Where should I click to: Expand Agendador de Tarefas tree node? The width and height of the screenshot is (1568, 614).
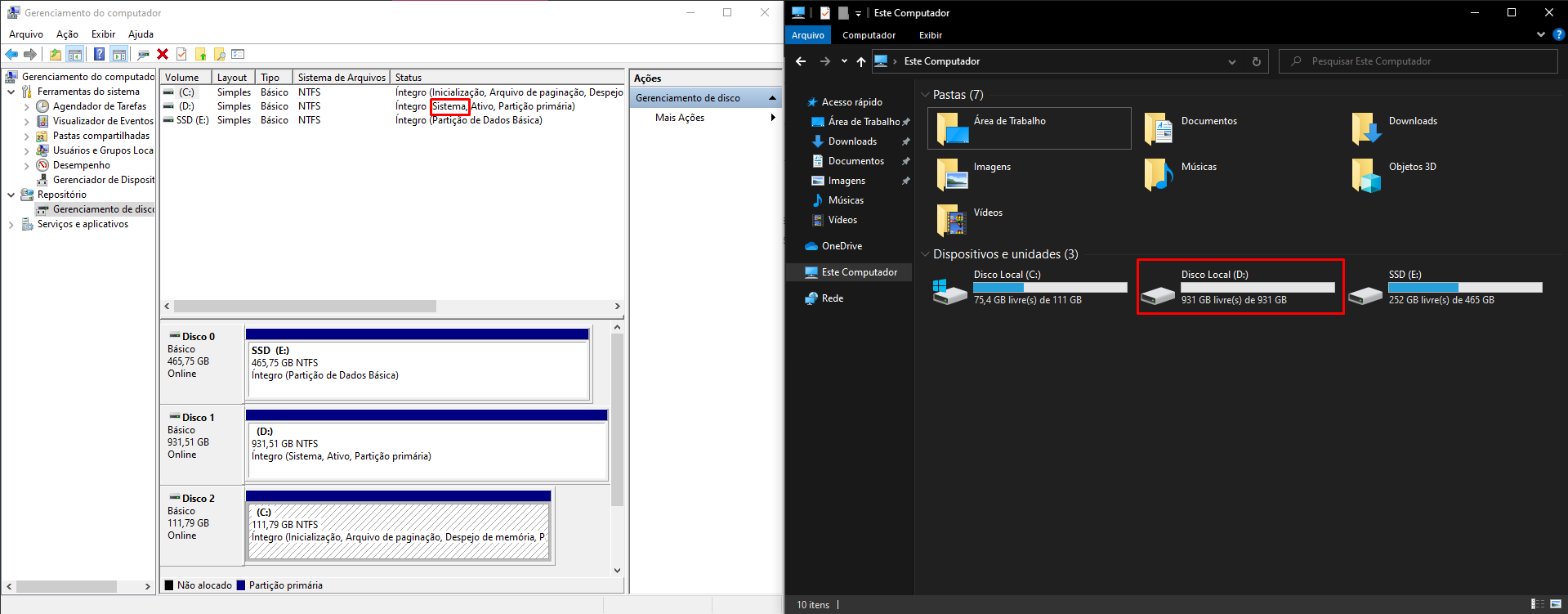point(26,106)
